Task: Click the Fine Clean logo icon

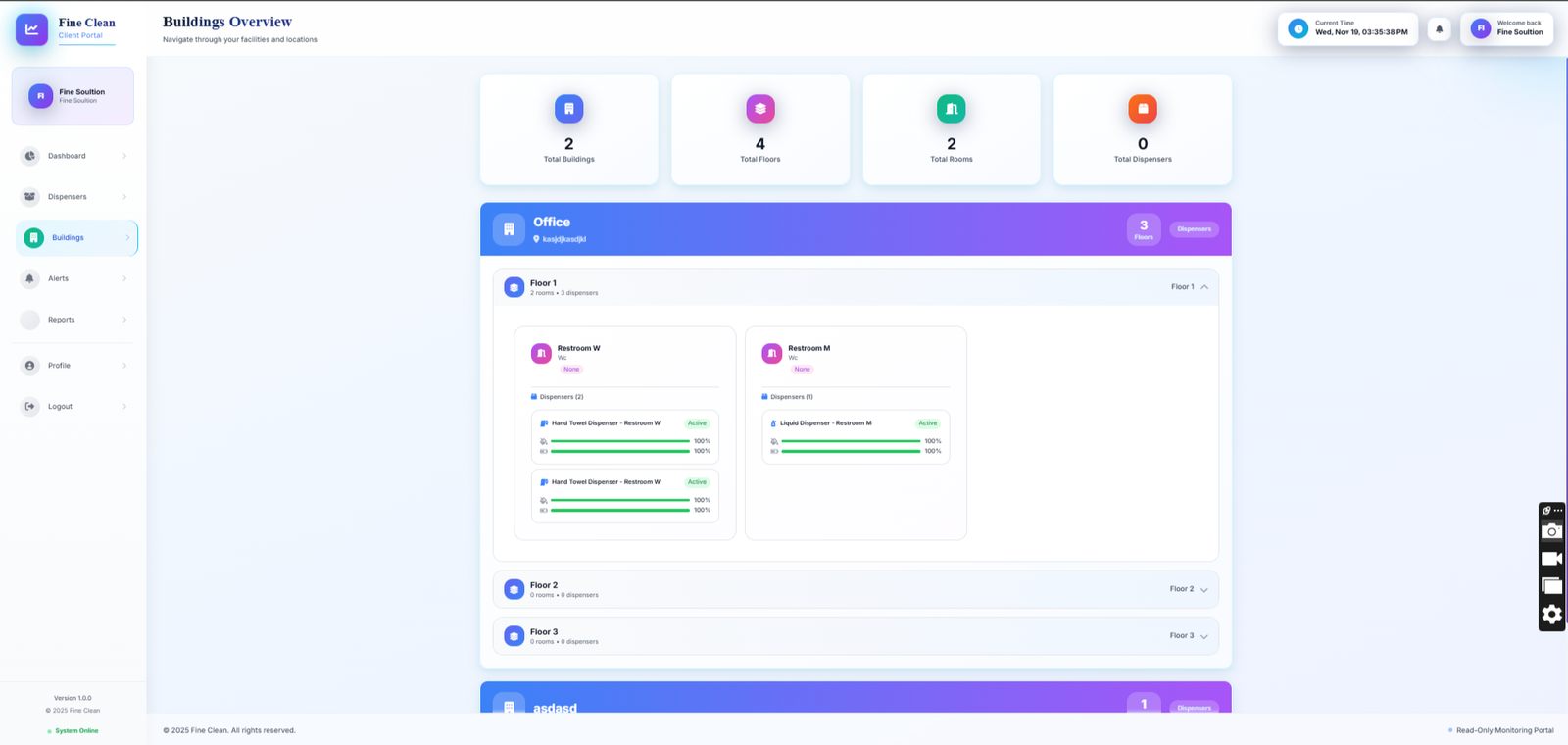Action: point(31,29)
